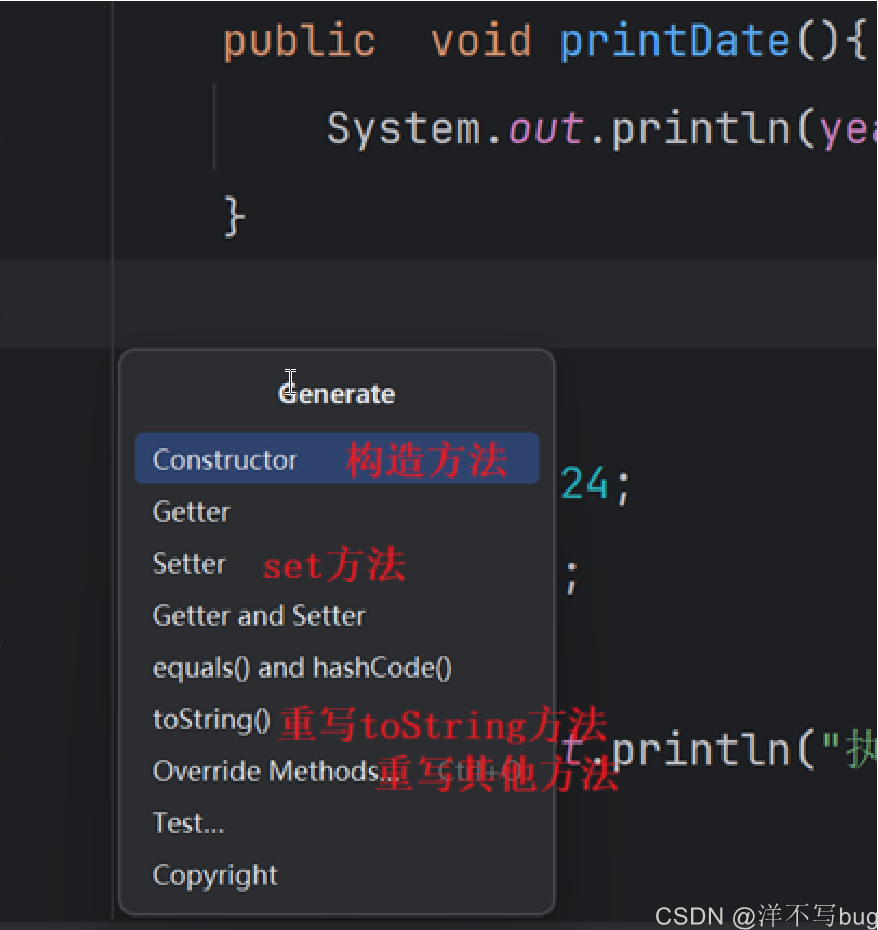Viewport: 878px width, 930px height.
Task: Select the Copyright menu entry
Action: click(x=337, y=875)
